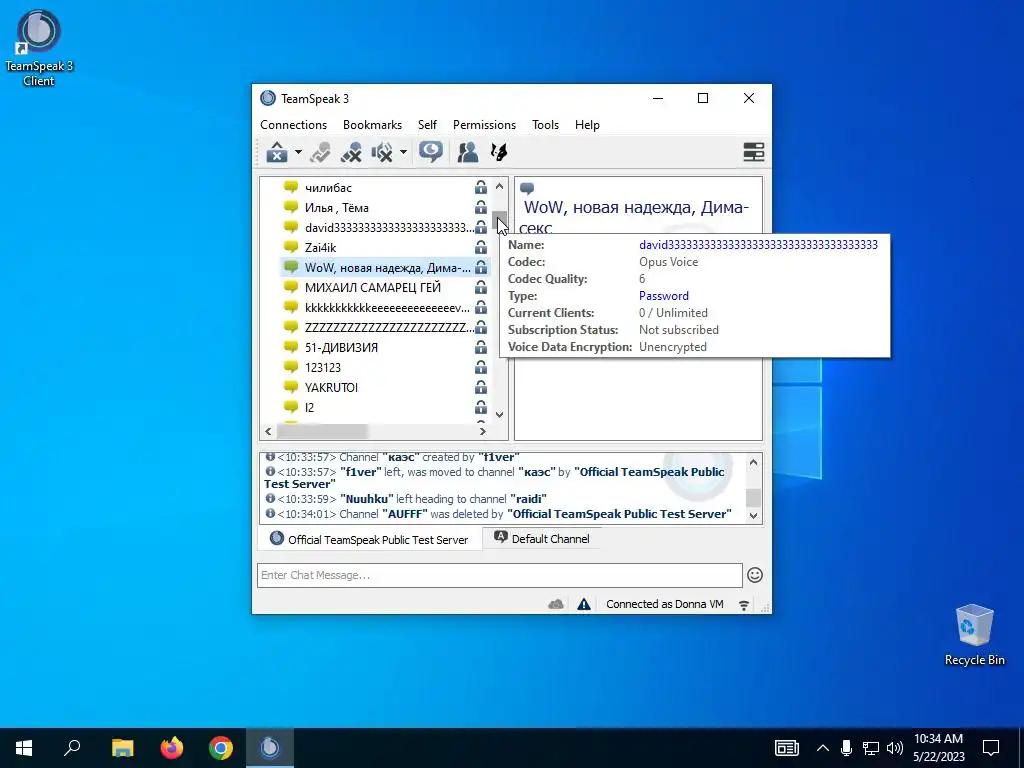Click the channel list horizontal scrollbar thumb

[x=322, y=431]
